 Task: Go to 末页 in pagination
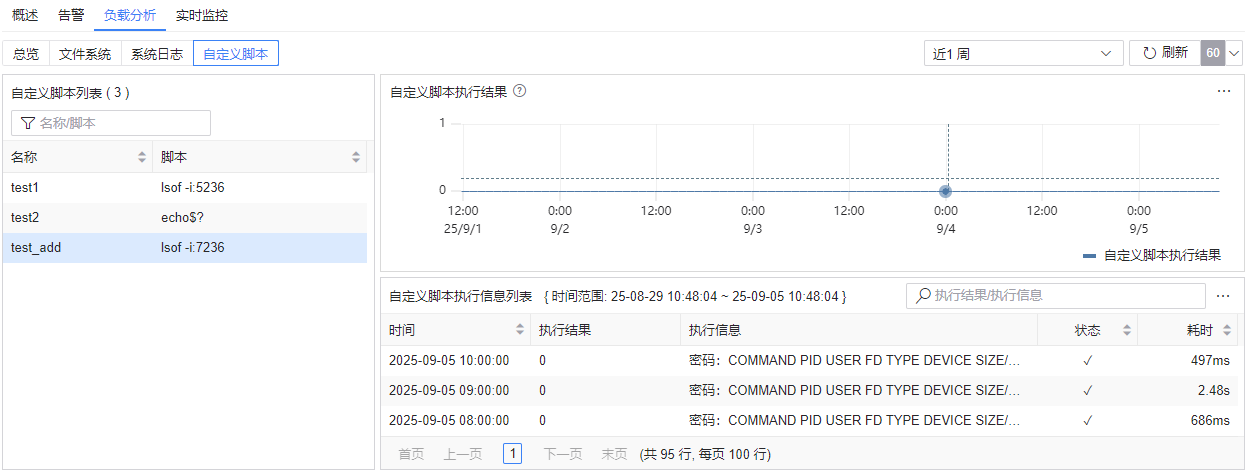pyautogui.click(x=614, y=454)
